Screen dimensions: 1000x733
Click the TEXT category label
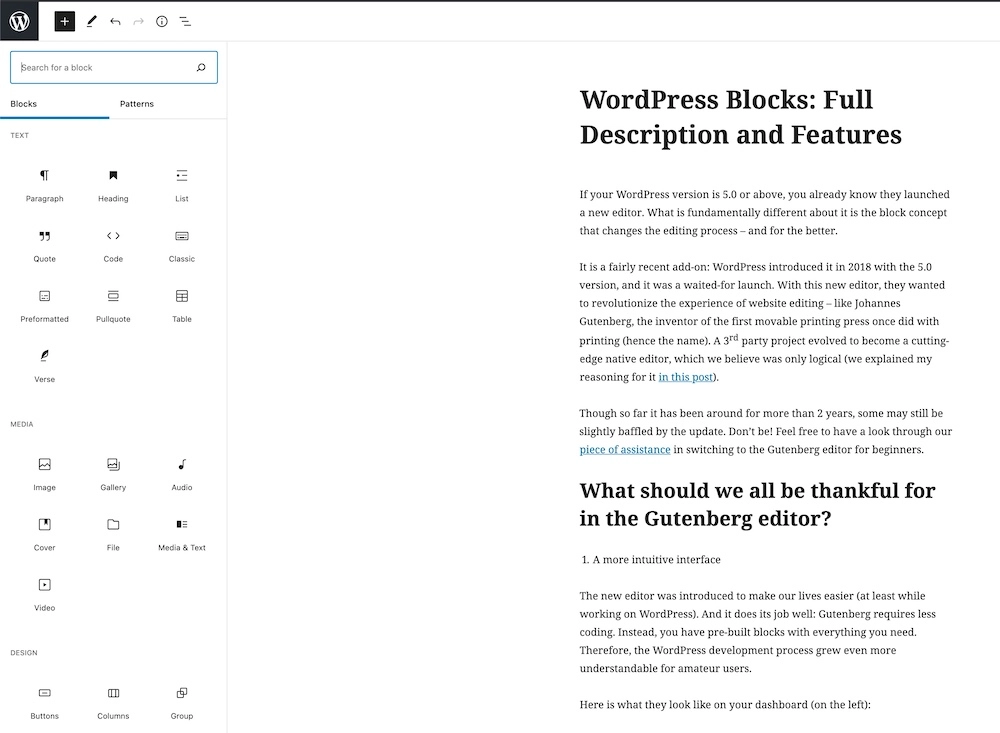[20, 135]
